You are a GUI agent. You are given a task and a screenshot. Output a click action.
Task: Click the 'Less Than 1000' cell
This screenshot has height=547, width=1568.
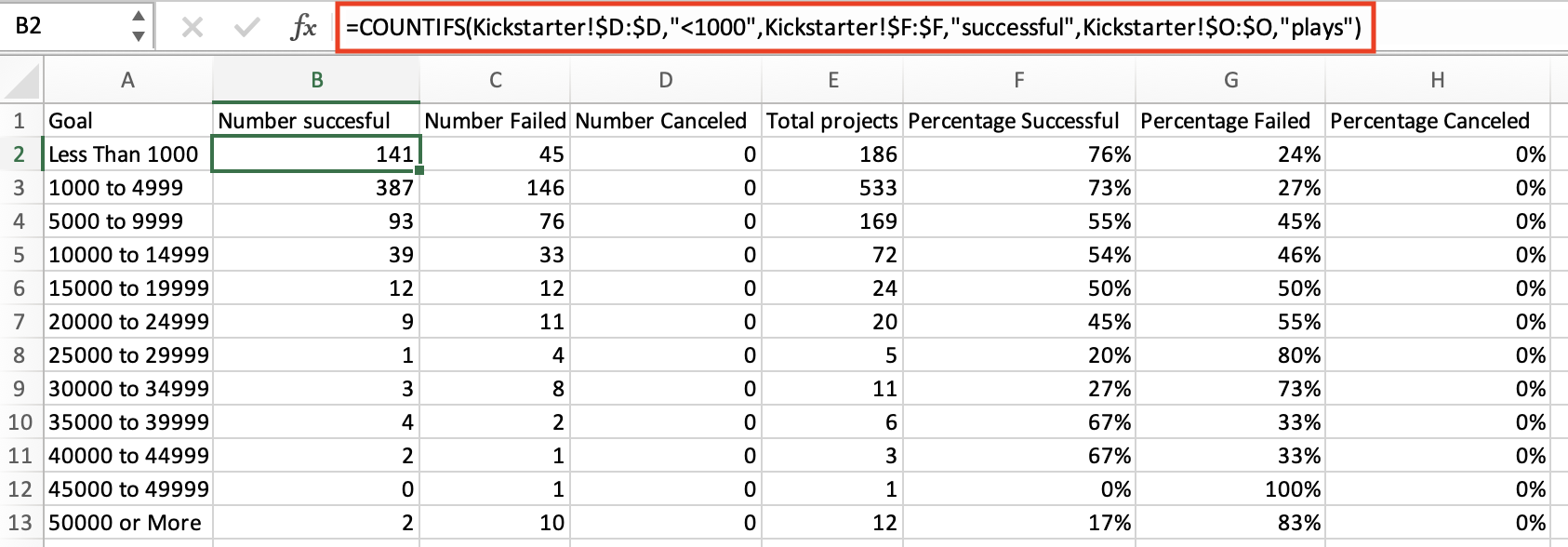click(x=127, y=153)
